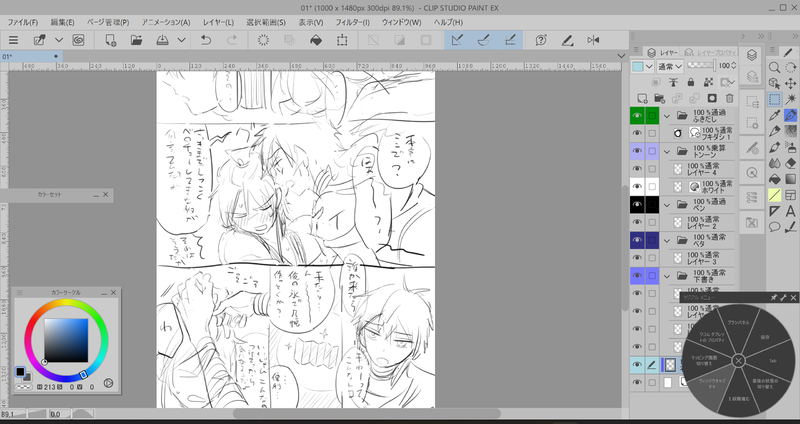
Task: Select the Move layer tool
Action: click(x=790, y=83)
